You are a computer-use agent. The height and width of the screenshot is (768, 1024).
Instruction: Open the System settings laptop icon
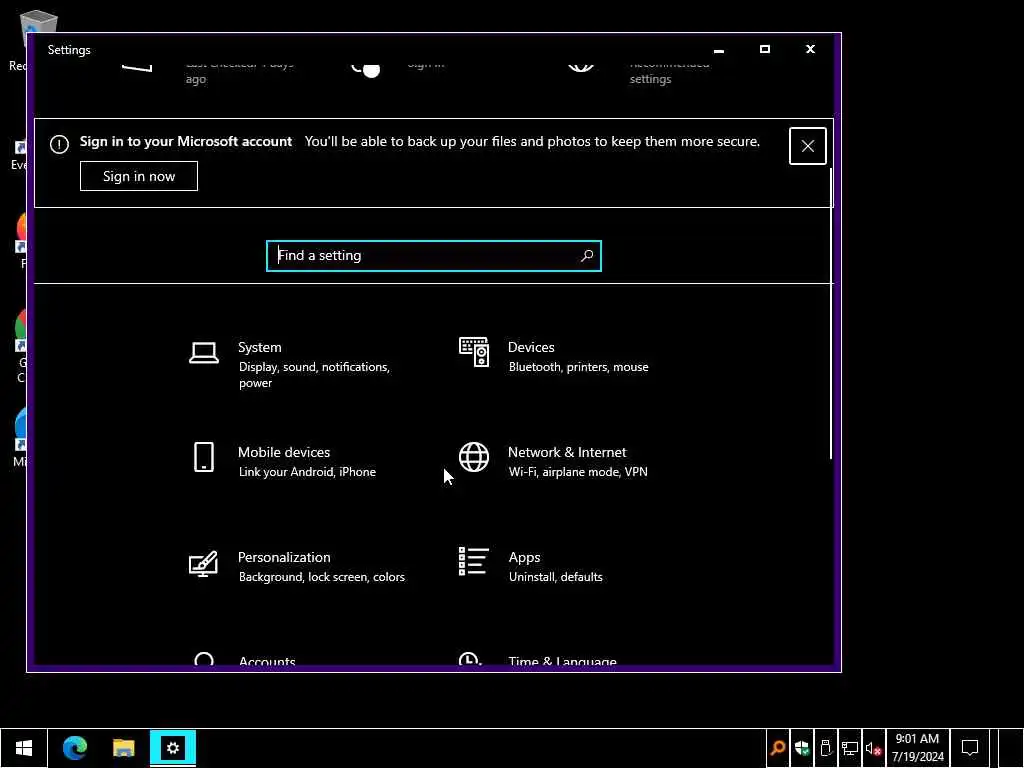[x=204, y=353]
